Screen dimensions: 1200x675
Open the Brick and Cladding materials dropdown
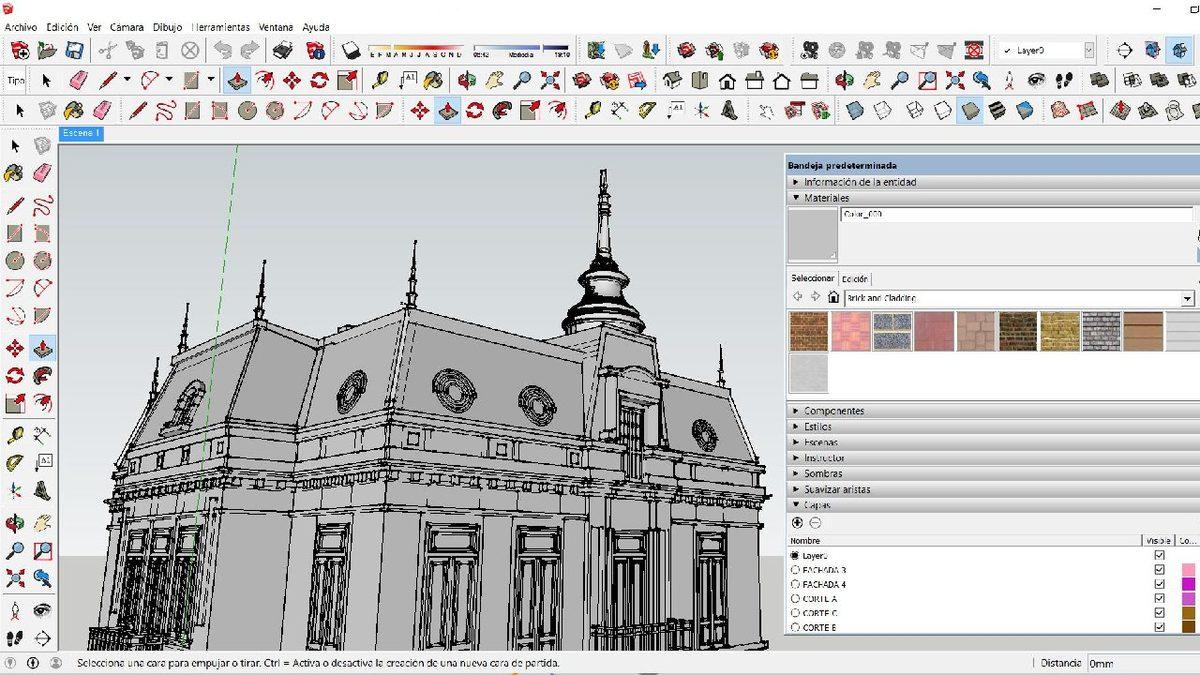tap(1186, 297)
